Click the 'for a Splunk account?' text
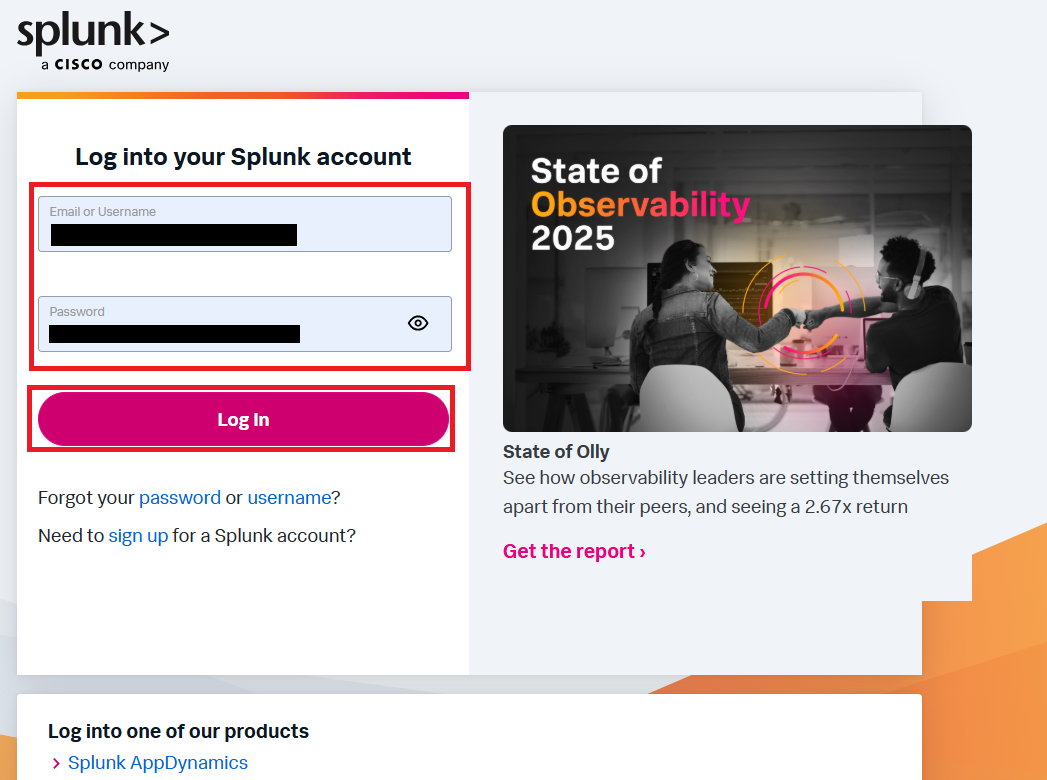 (264, 535)
